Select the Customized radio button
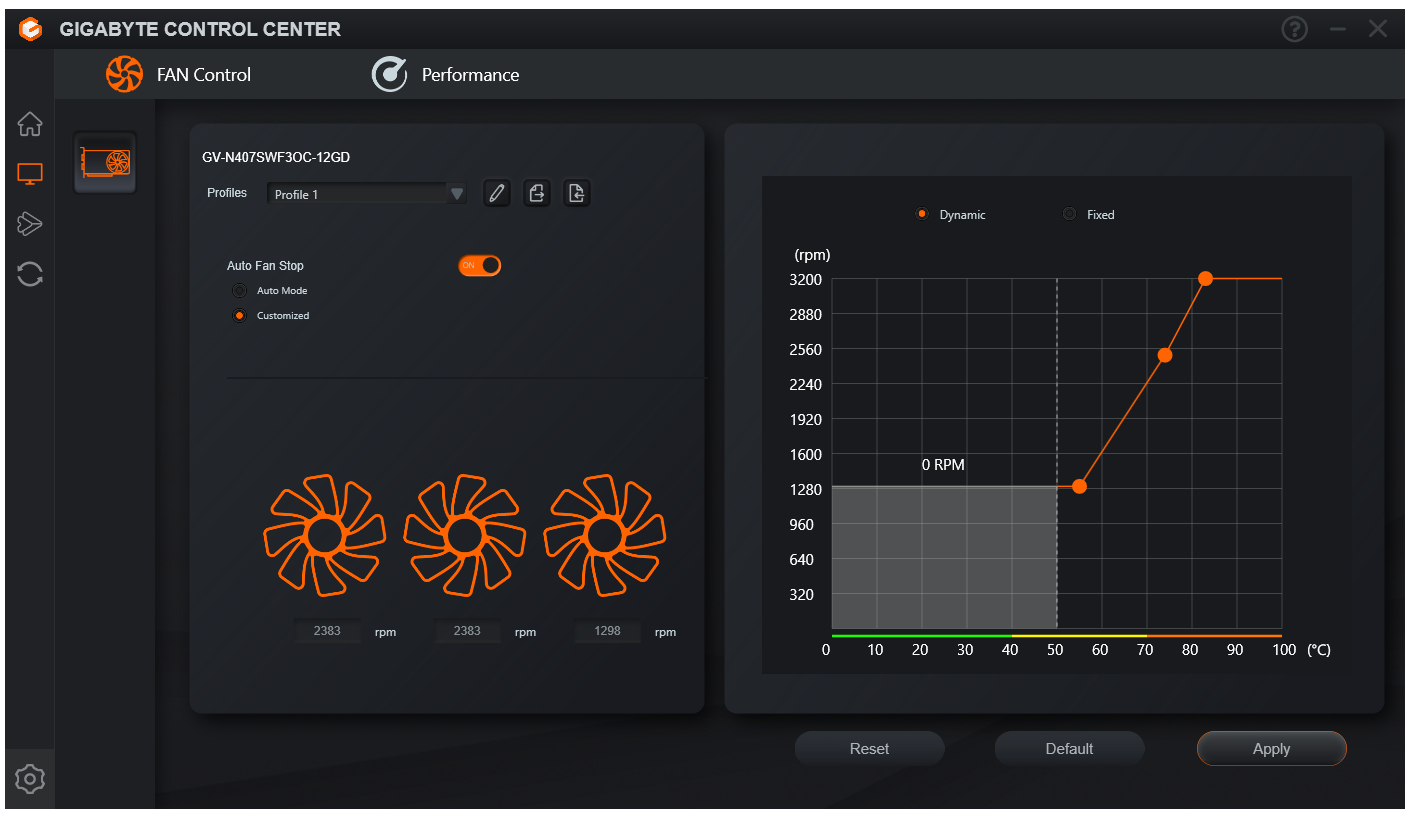 (239, 316)
